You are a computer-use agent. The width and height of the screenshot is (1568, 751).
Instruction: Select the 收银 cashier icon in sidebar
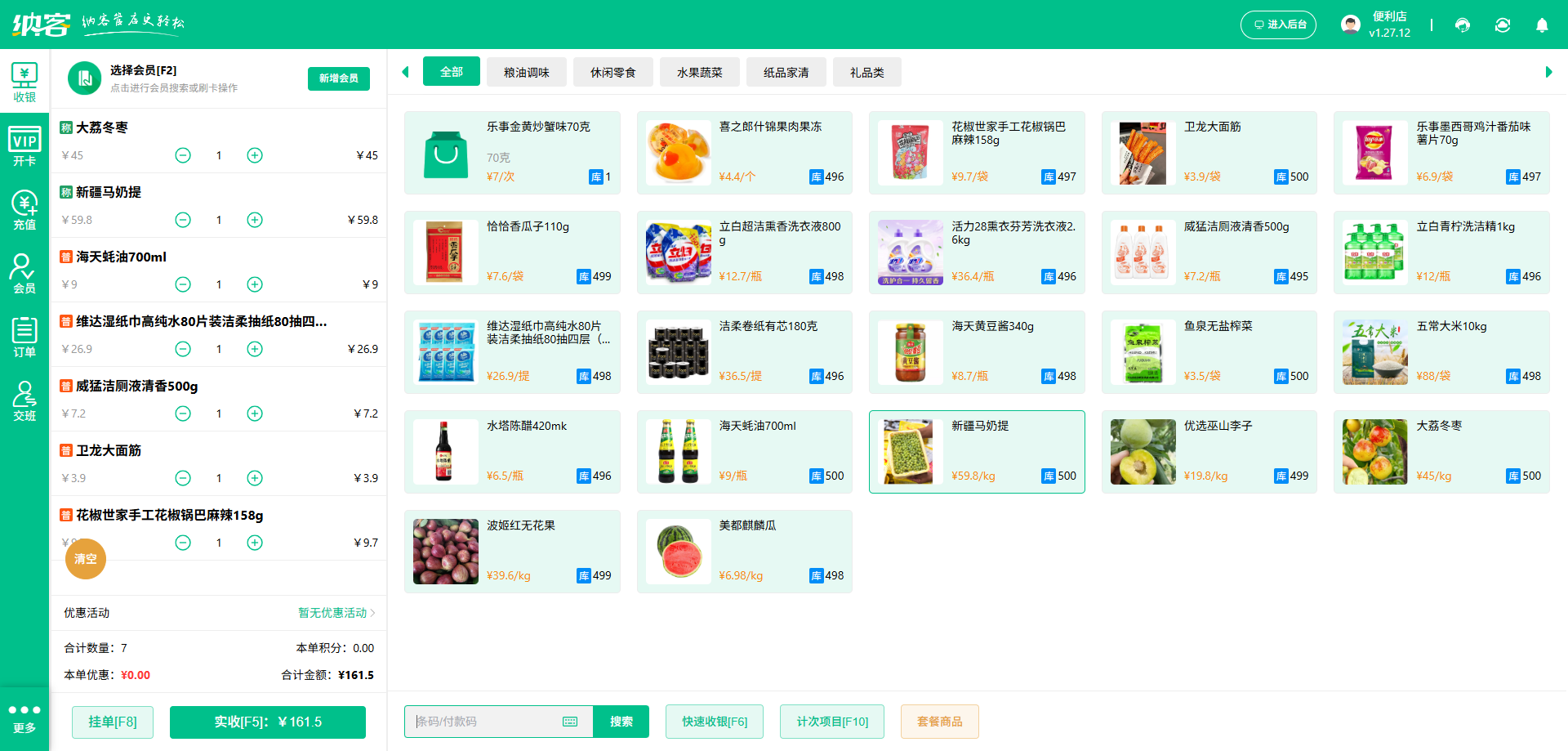point(25,82)
